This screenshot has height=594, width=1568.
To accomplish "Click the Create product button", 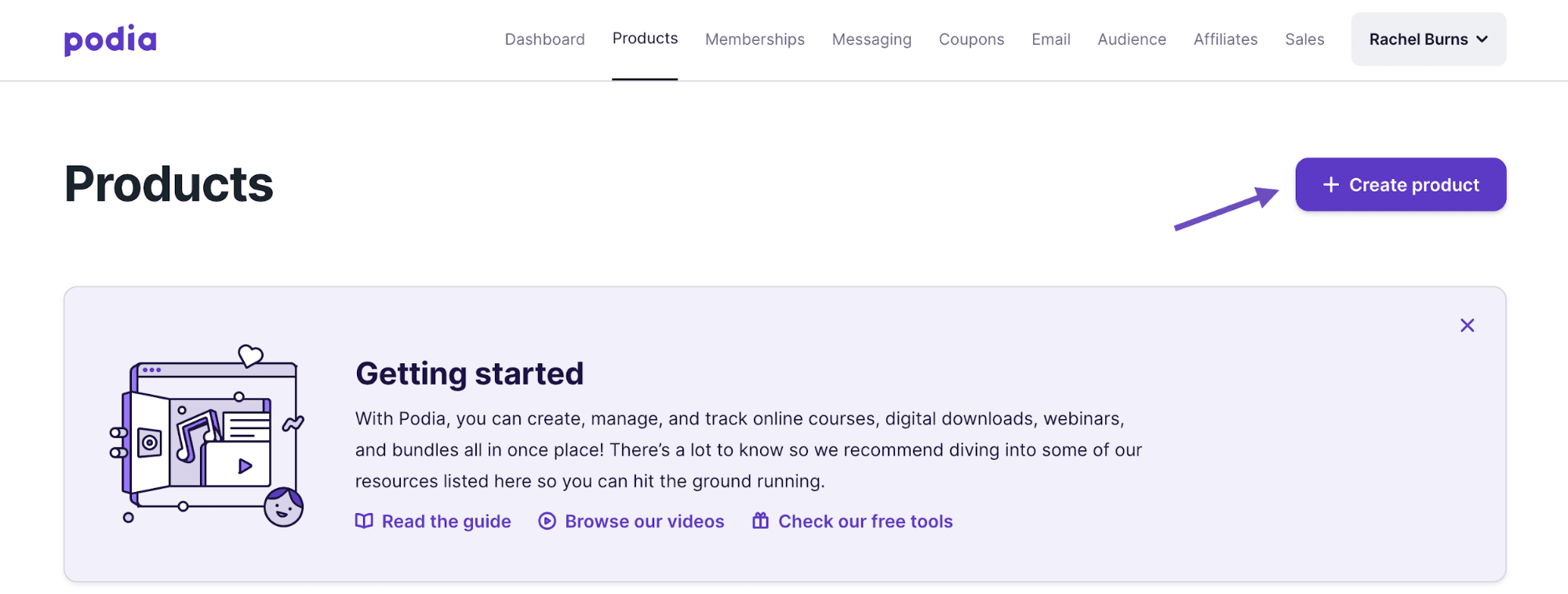I will click(x=1400, y=184).
